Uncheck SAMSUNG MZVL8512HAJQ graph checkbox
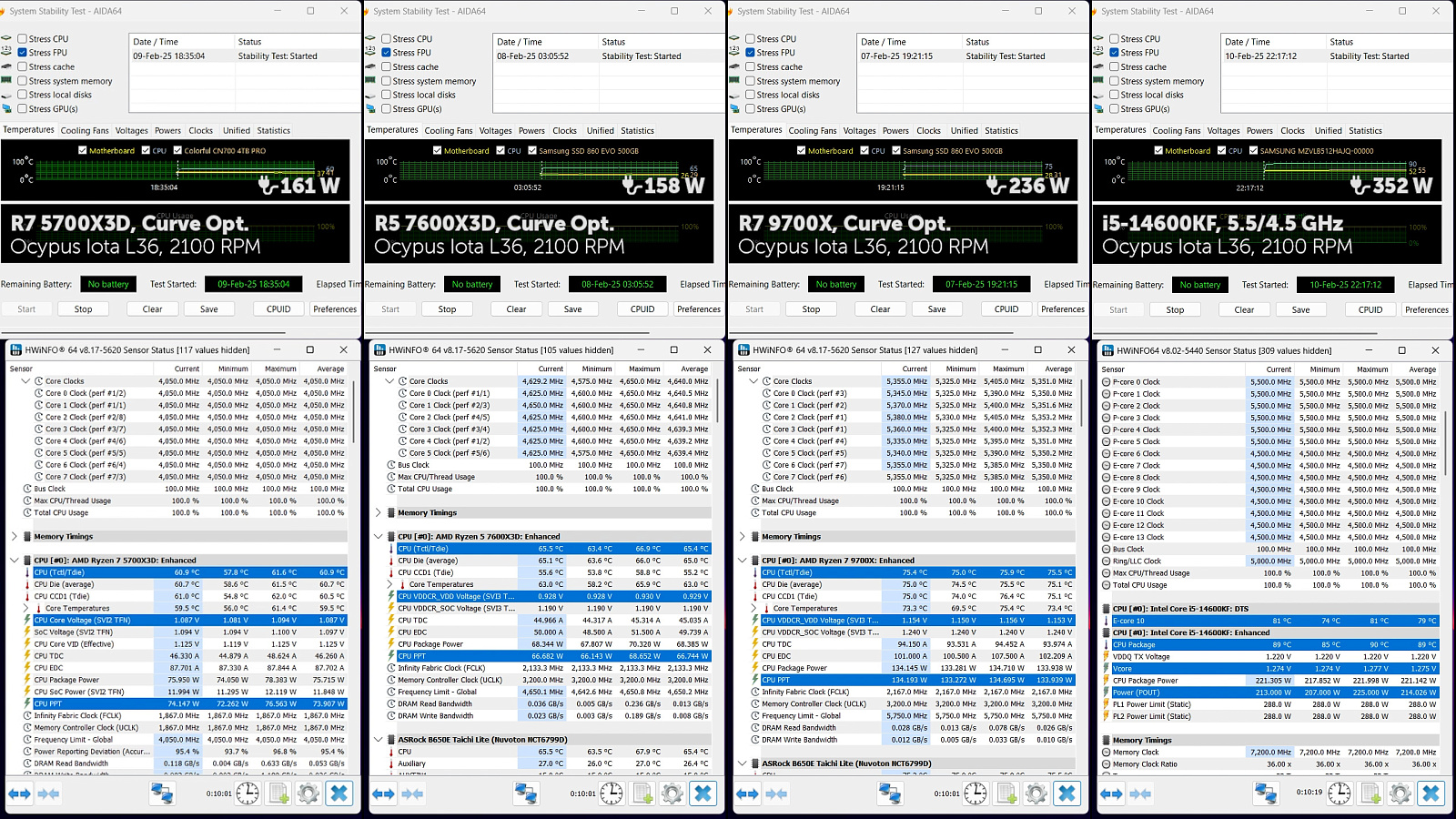 coord(1253,151)
